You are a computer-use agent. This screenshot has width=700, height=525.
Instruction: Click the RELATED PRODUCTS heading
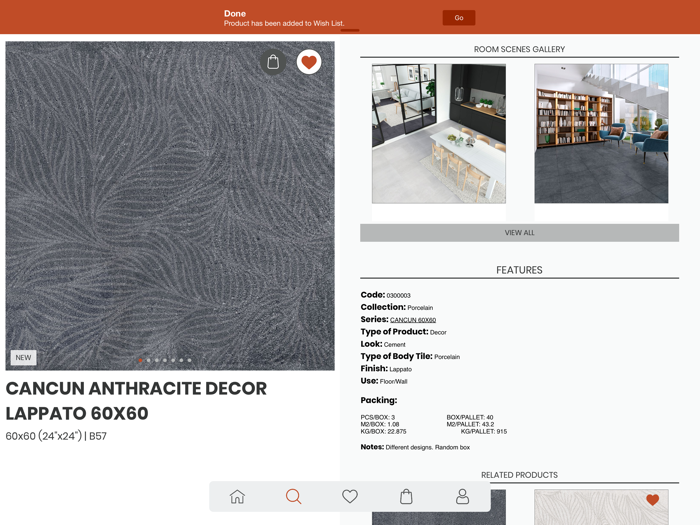pos(519,475)
